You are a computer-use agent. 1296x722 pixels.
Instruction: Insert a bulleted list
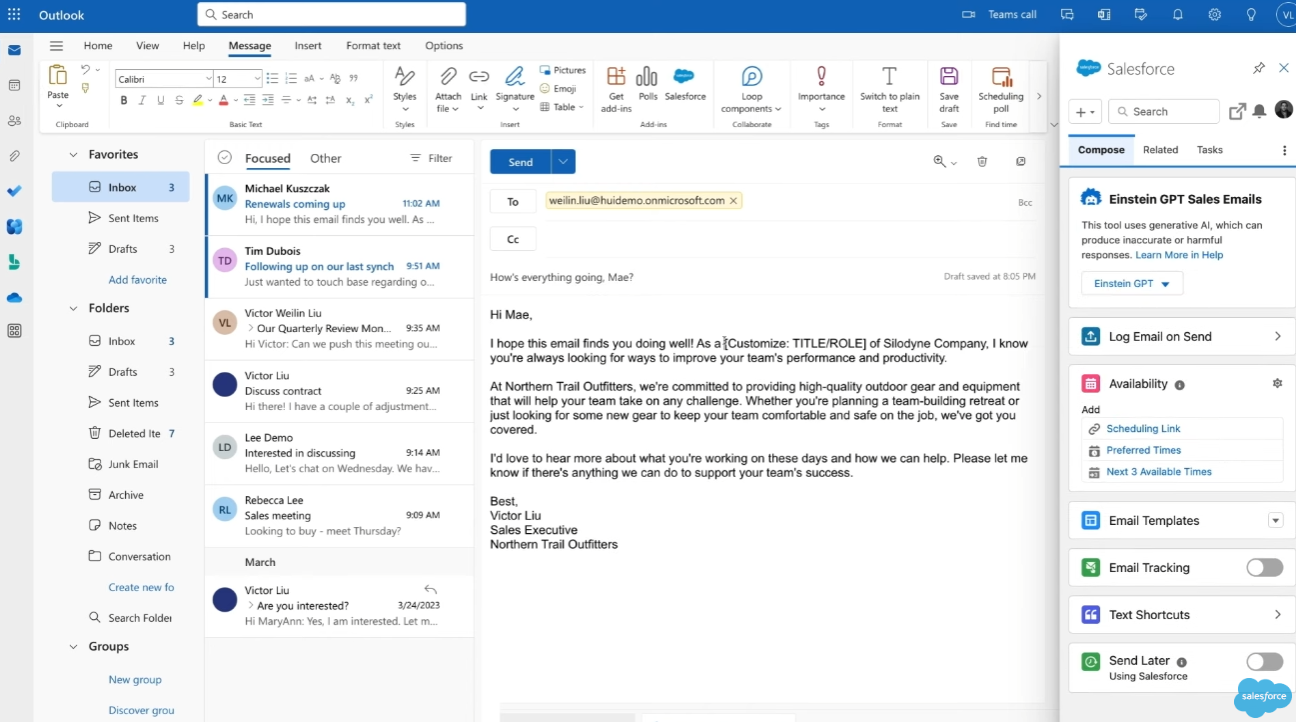pos(273,78)
